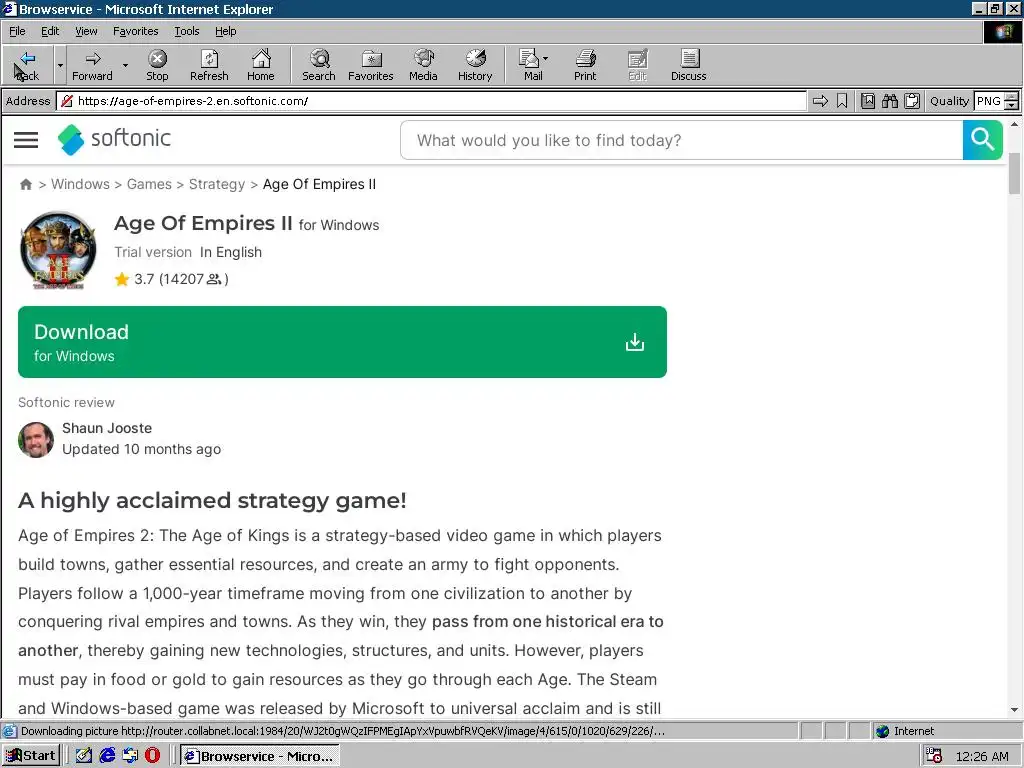This screenshot has height=768, width=1024.
Task: Click the address bar URL field
Action: tap(431, 101)
